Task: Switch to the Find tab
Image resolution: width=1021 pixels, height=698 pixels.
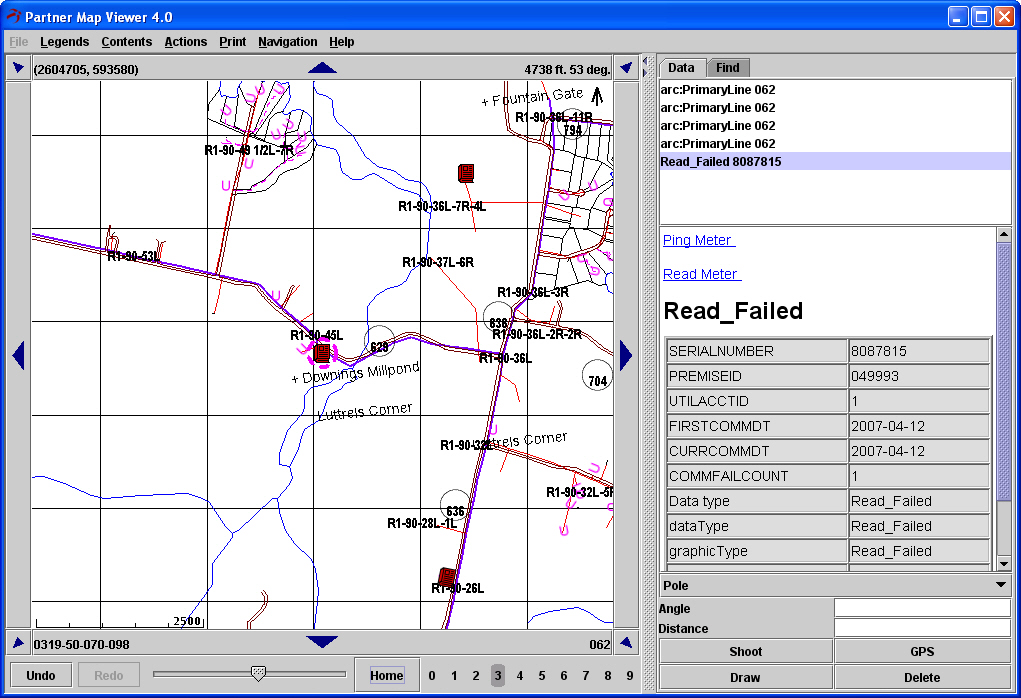Action: pos(727,68)
